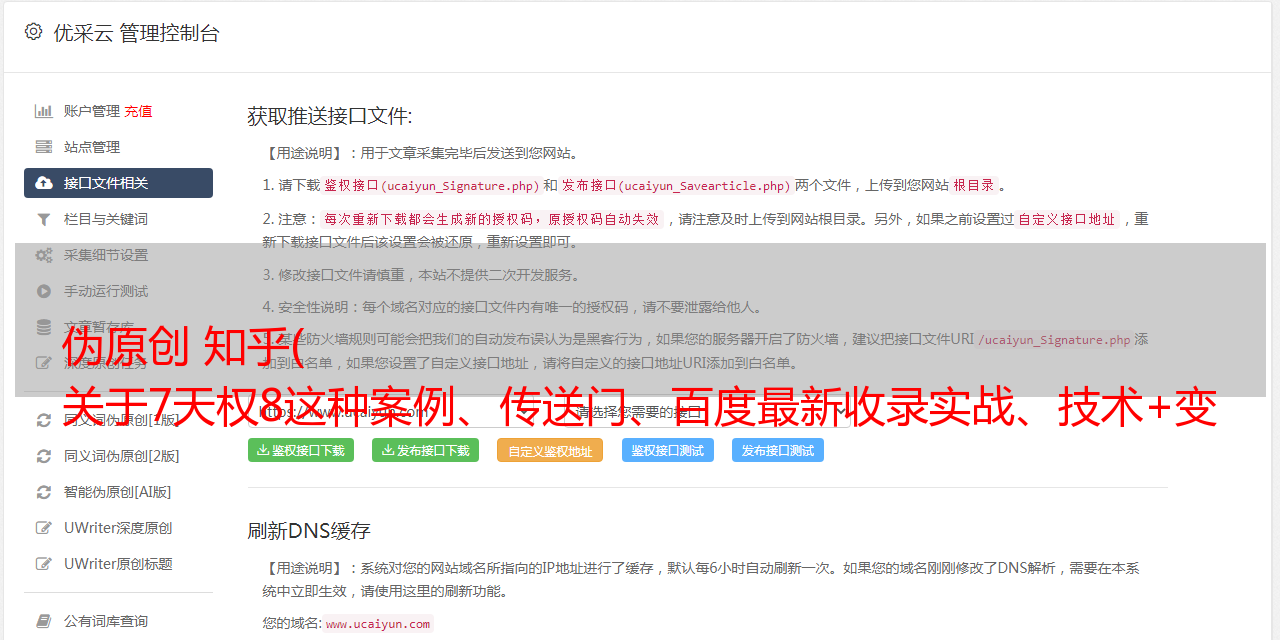
Task: Click the red 每次重新下载都会生成新的授权码 notice
Action: 493,219
